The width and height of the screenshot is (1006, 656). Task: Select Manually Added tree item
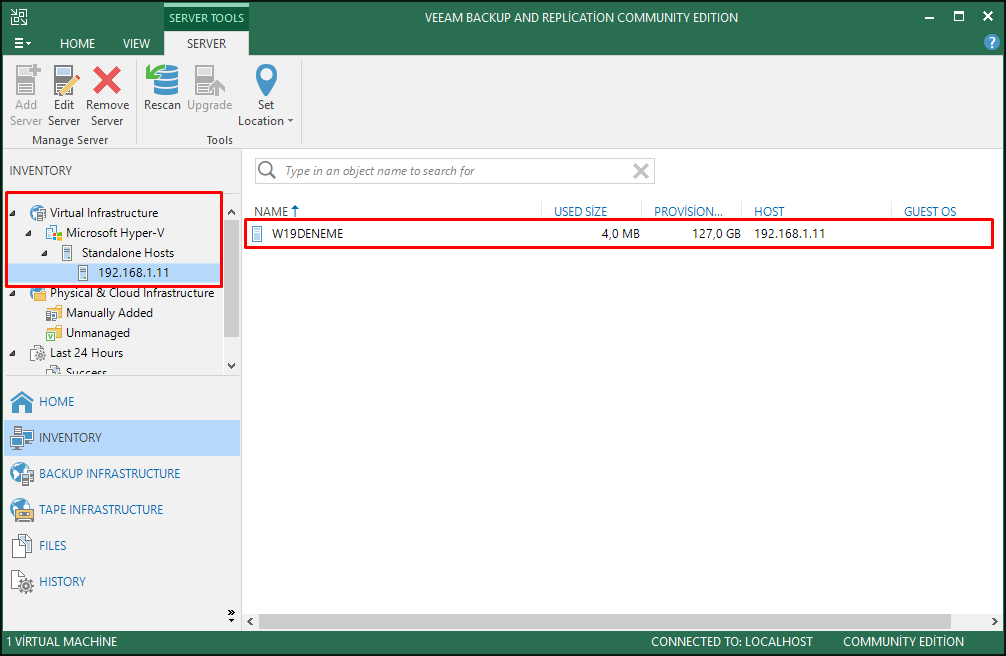pyautogui.click(x=109, y=313)
